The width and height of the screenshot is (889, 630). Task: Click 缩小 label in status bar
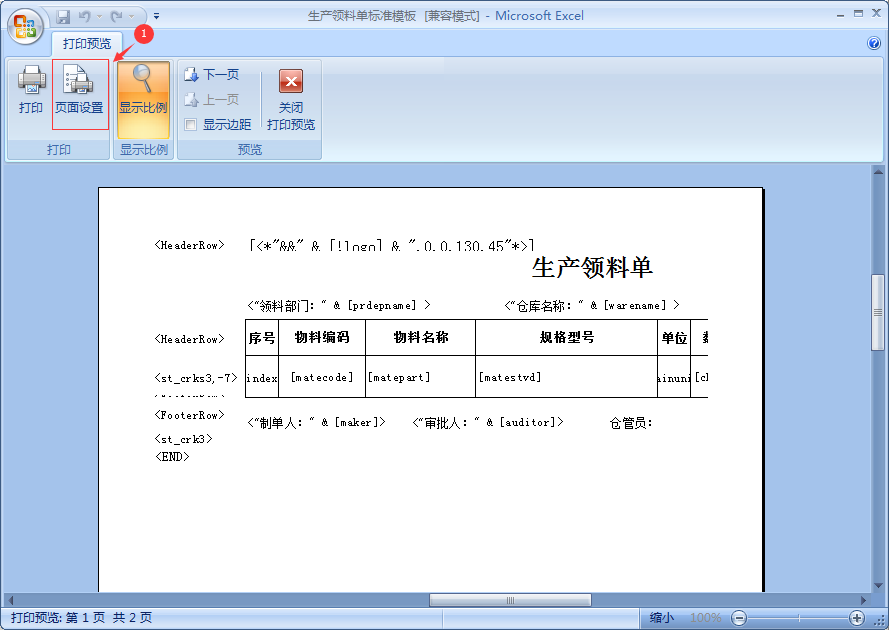pos(662,618)
